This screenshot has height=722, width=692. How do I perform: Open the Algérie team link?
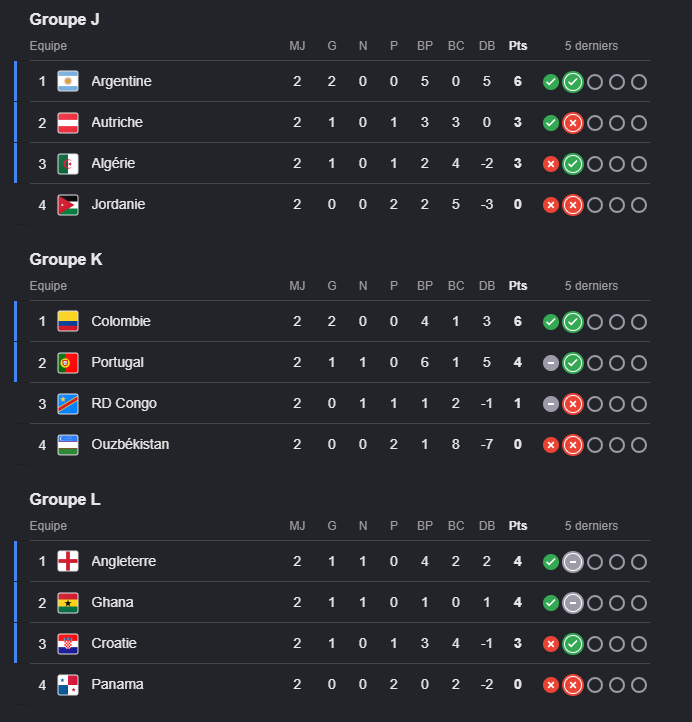click(x=113, y=163)
